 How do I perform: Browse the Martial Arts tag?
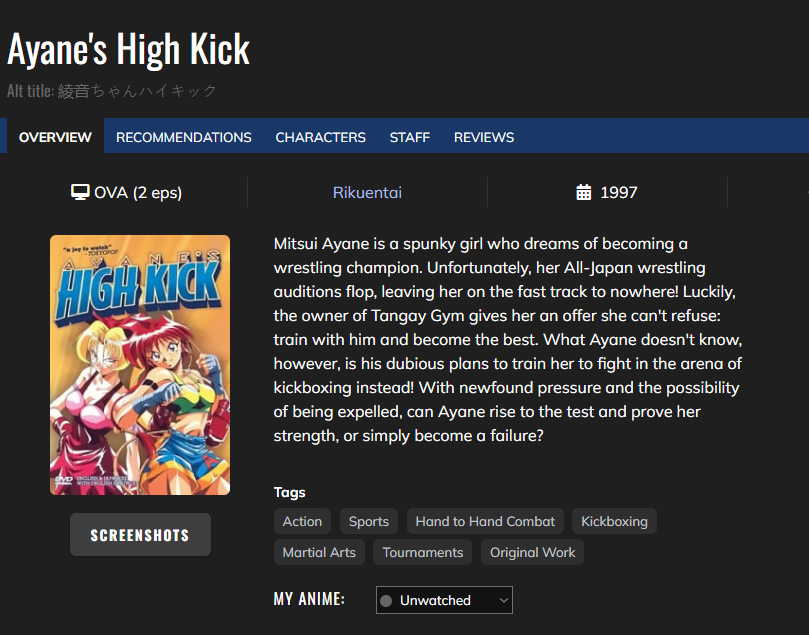pyautogui.click(x=319, y=552)
